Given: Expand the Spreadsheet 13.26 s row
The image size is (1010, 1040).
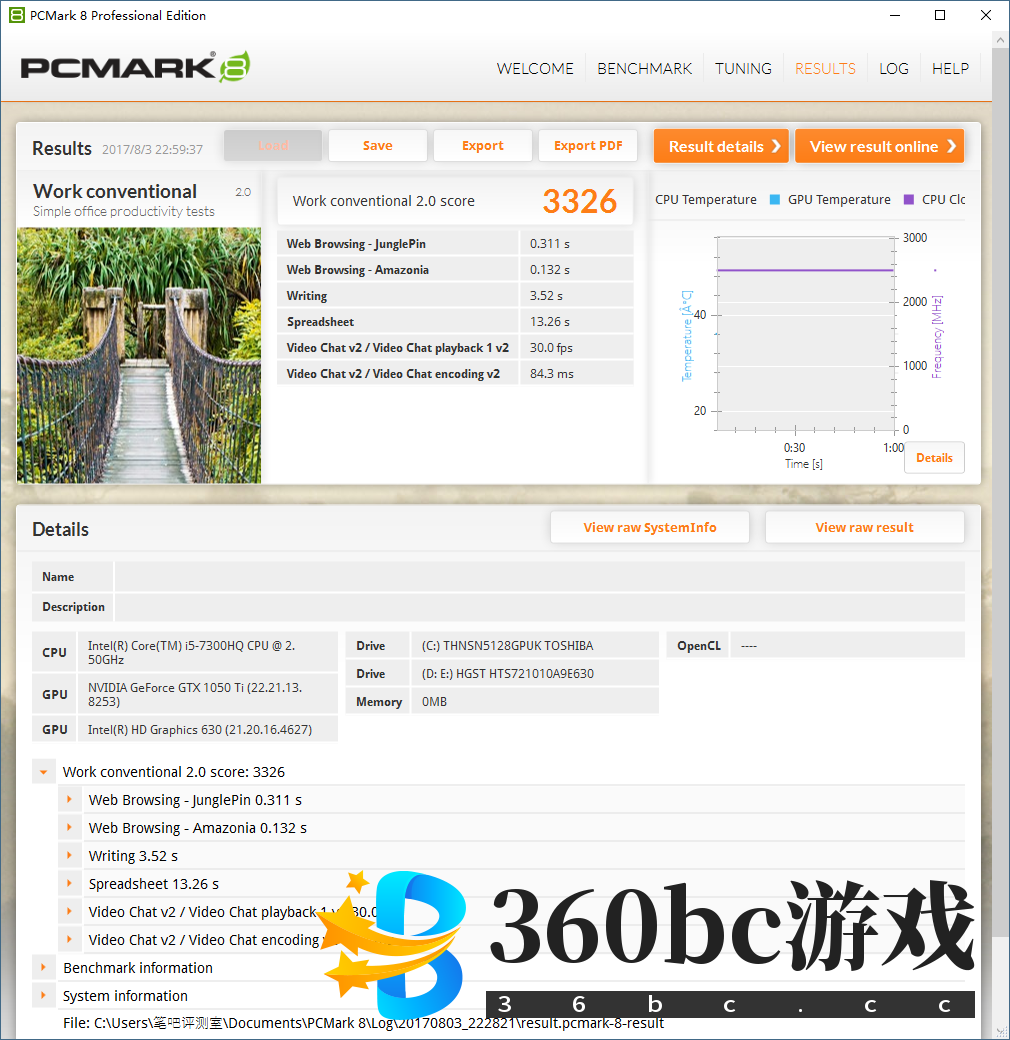Looking at the screenshot, I should [70, 884].
